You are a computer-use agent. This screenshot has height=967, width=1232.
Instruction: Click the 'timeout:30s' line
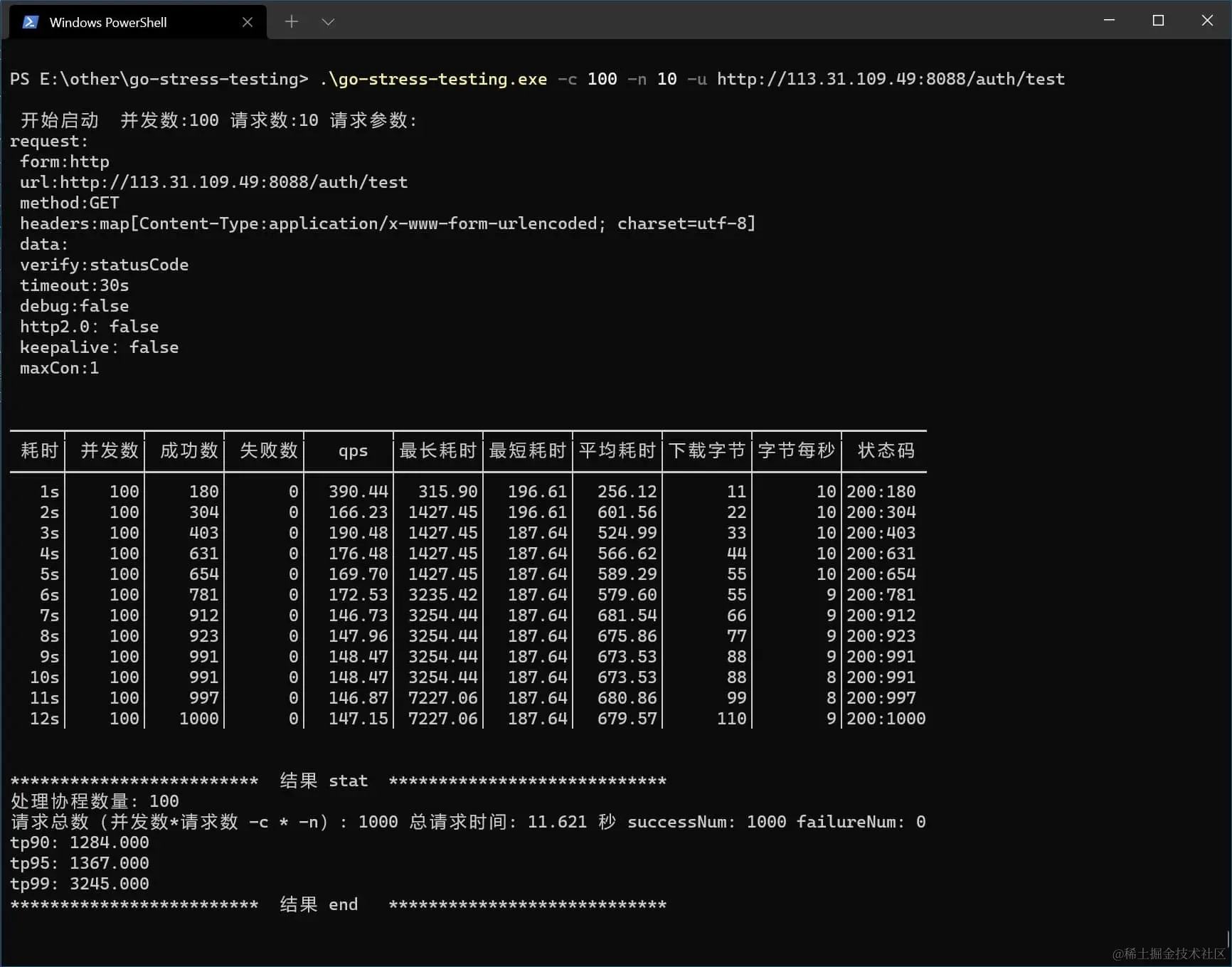(75, 285)
